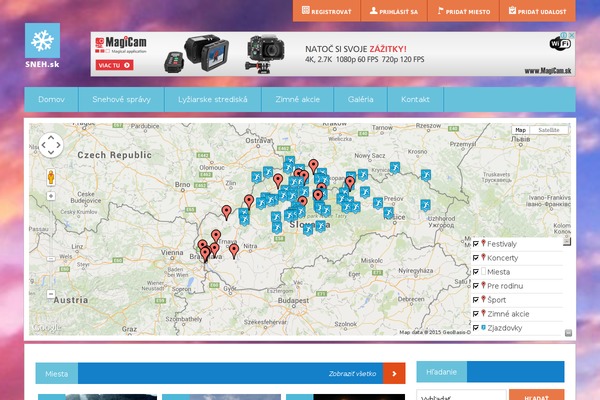
Task: Click the Hľadanie section heading
Action: point(442,372)
